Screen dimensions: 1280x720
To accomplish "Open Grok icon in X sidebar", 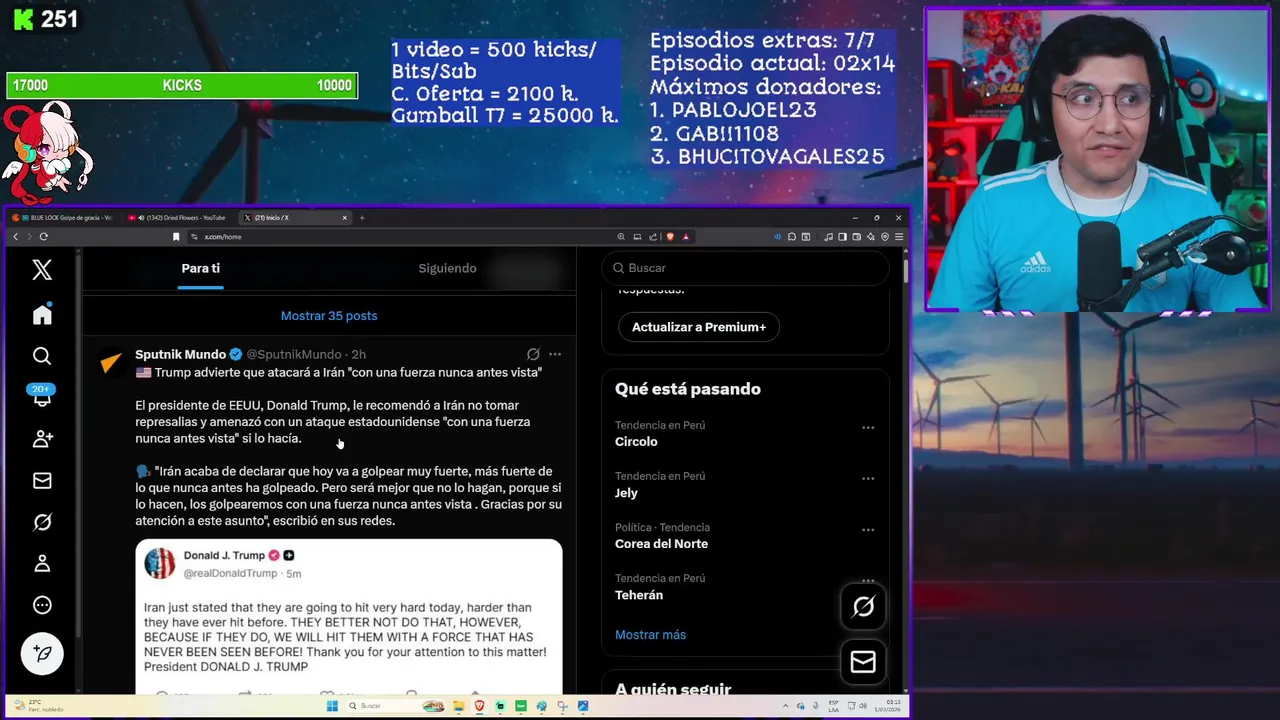I will [42, 522].
